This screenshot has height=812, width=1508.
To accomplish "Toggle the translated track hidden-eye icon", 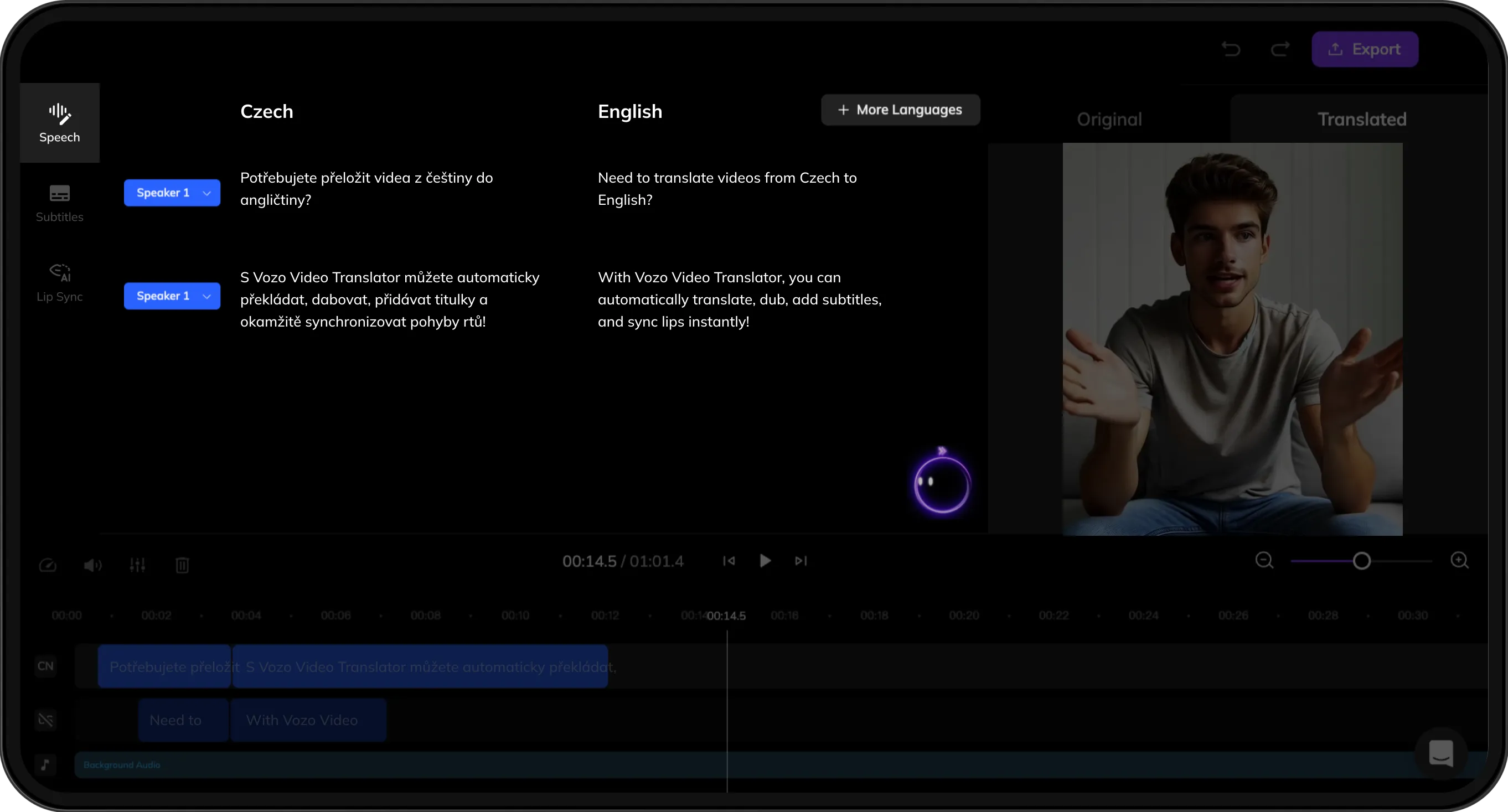I will pyautogui.click(x=45, y=720).
